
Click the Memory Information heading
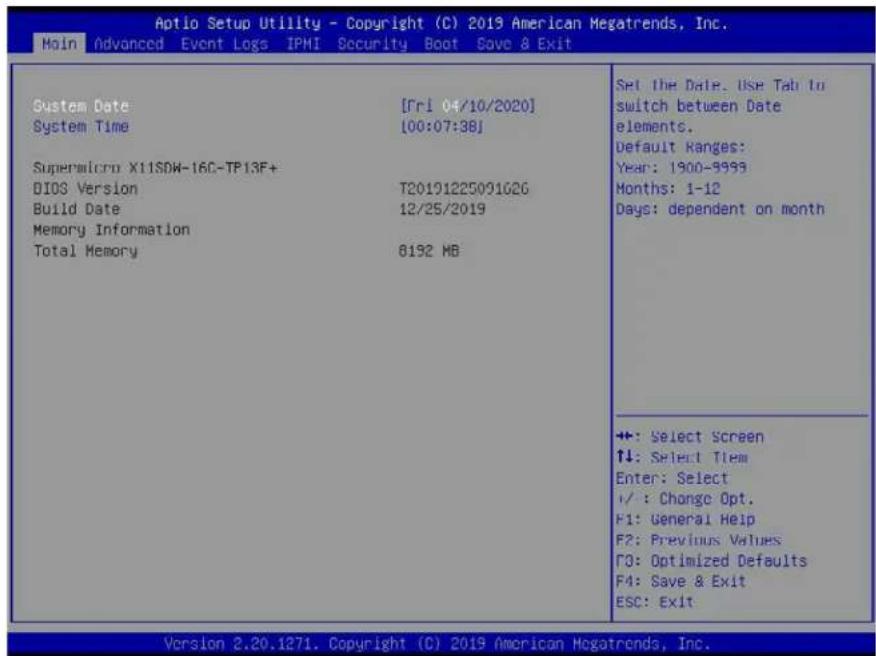point(112,230)
